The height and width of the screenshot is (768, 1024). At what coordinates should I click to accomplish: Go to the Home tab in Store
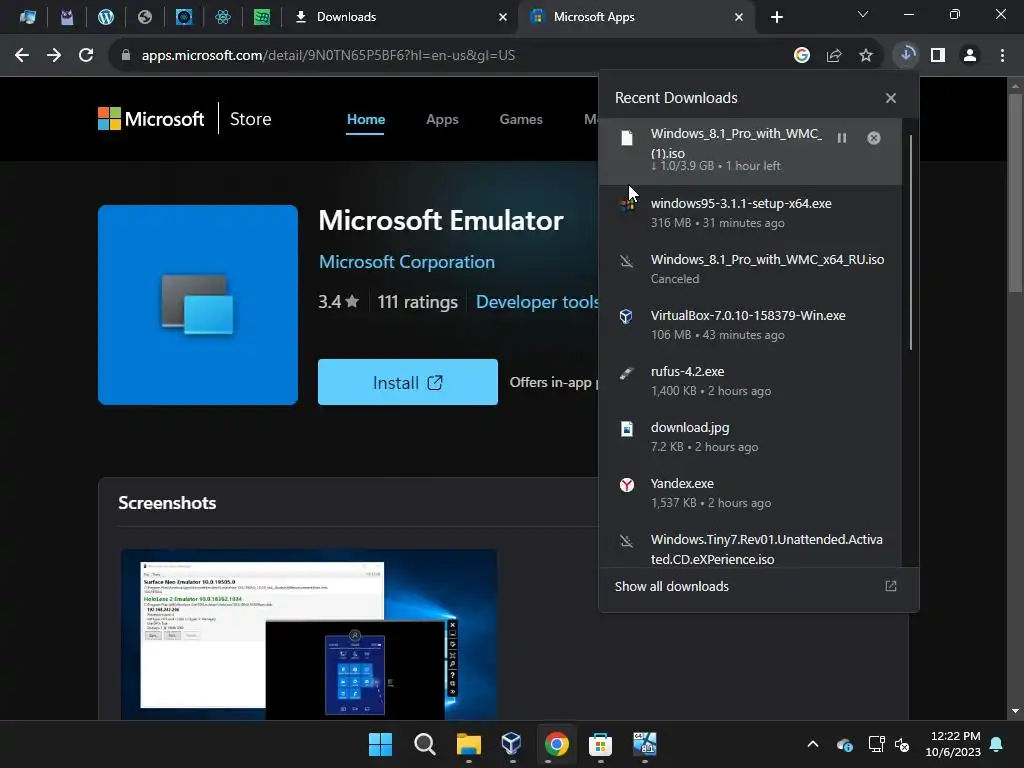[366, 120]
